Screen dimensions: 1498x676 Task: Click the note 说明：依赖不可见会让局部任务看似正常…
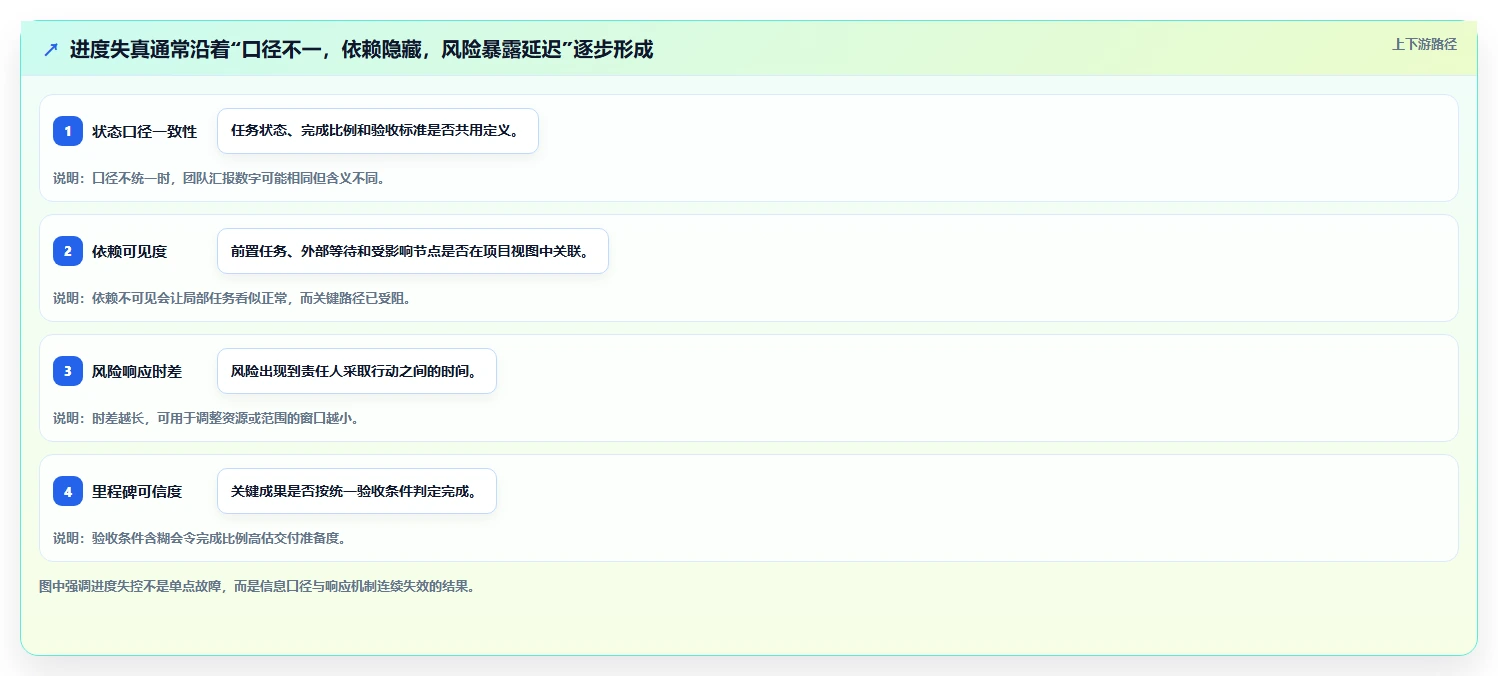tap(232, 298)
